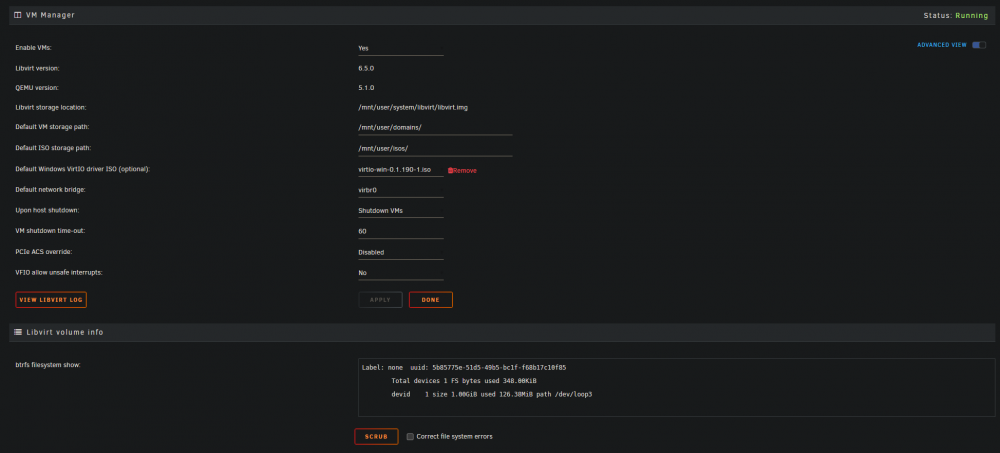Click the Advanced View label text
The width and height of the screenshot is (1000, 453).
point(942,45)
